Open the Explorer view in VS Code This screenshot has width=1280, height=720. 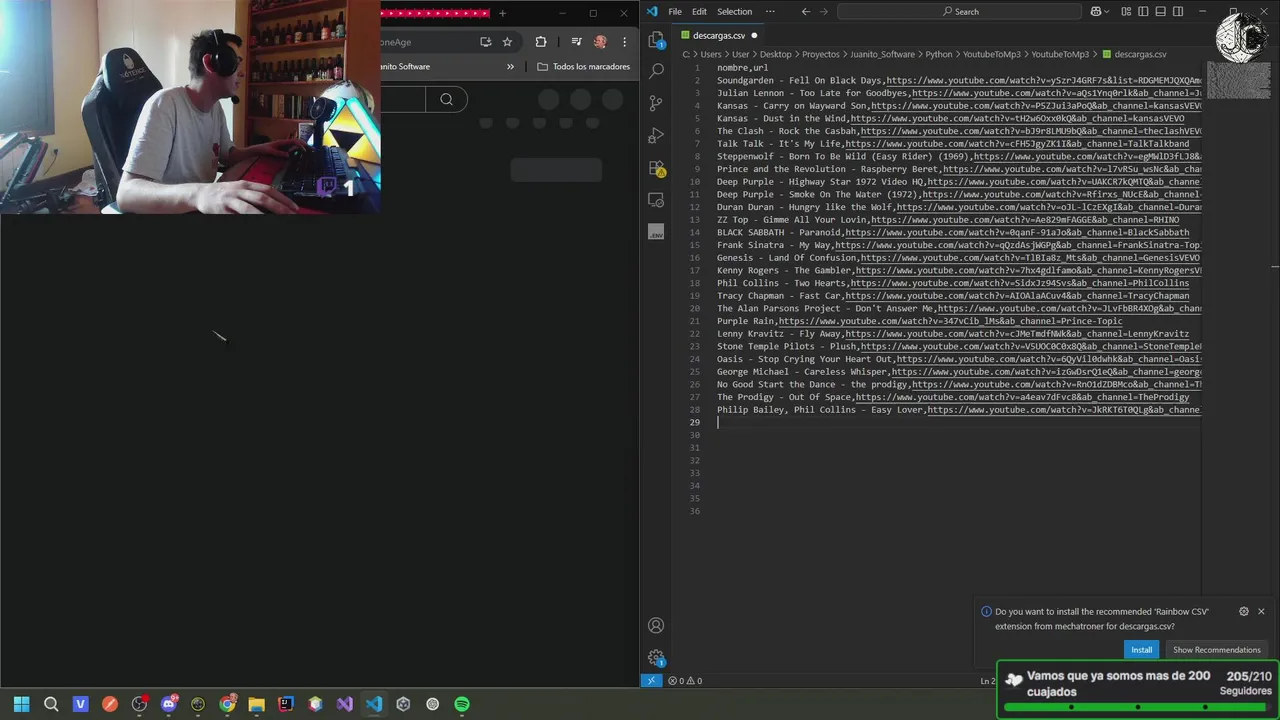[x=656, y=40]
